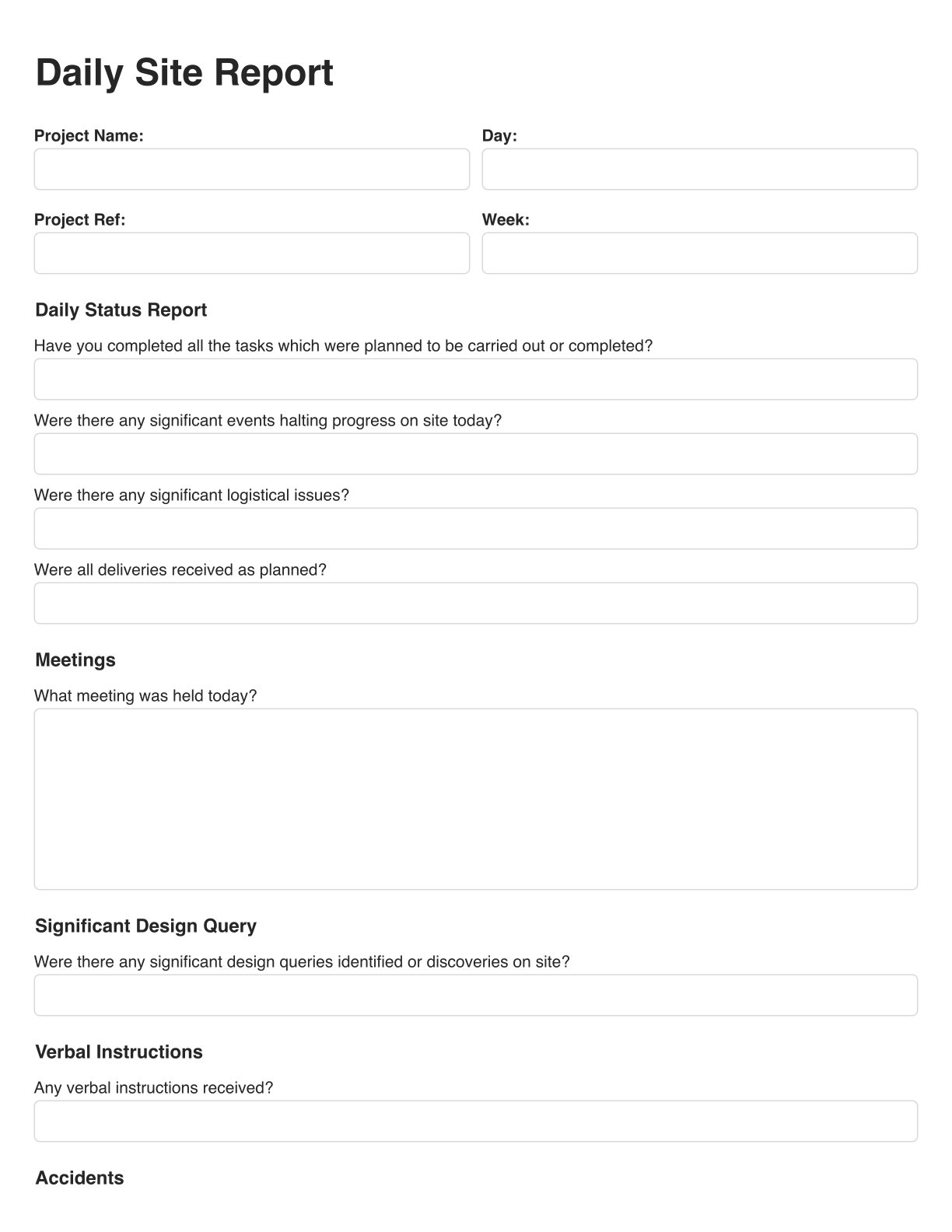Click the Verbal Instructions section heading
This screenshot has height=1232, width=952.
pyautogui.click(x=119, y=1052)
